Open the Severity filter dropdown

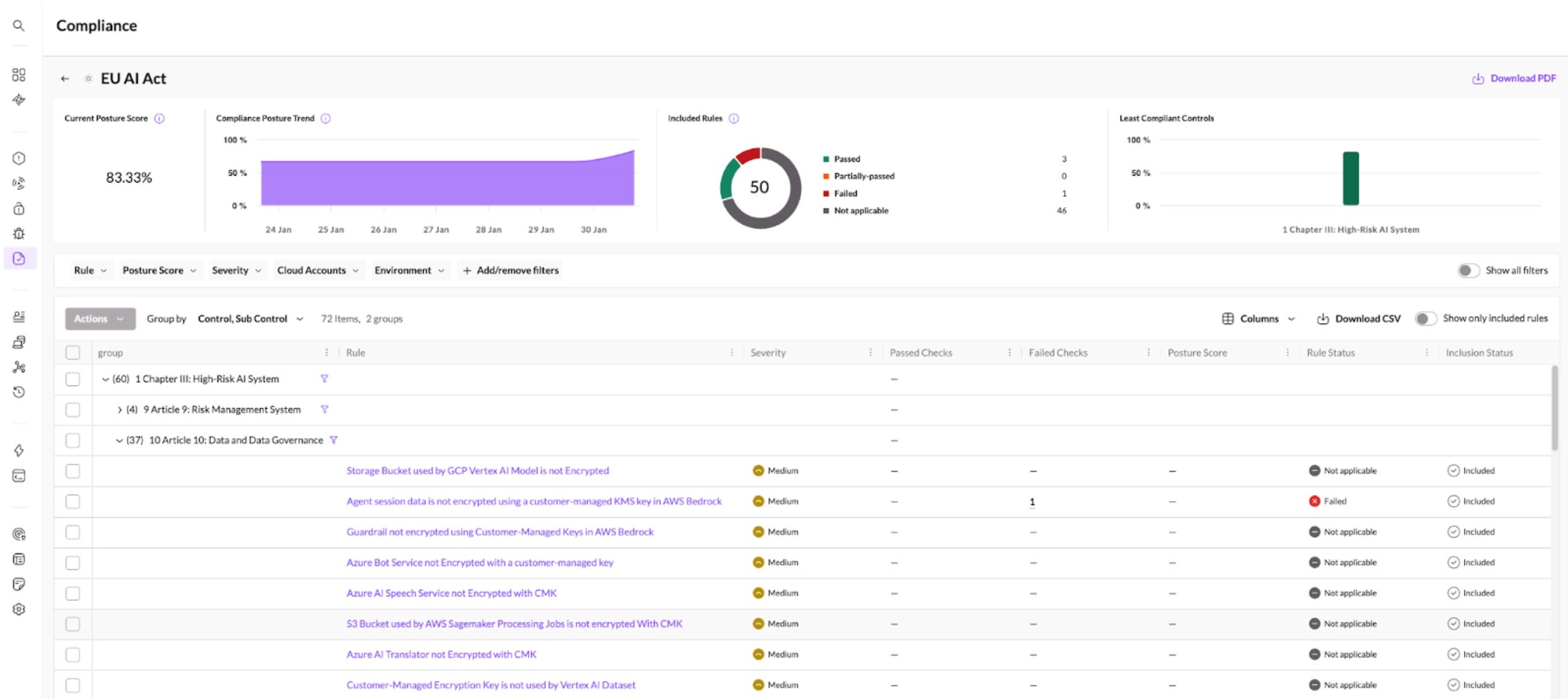coord(236,270)
